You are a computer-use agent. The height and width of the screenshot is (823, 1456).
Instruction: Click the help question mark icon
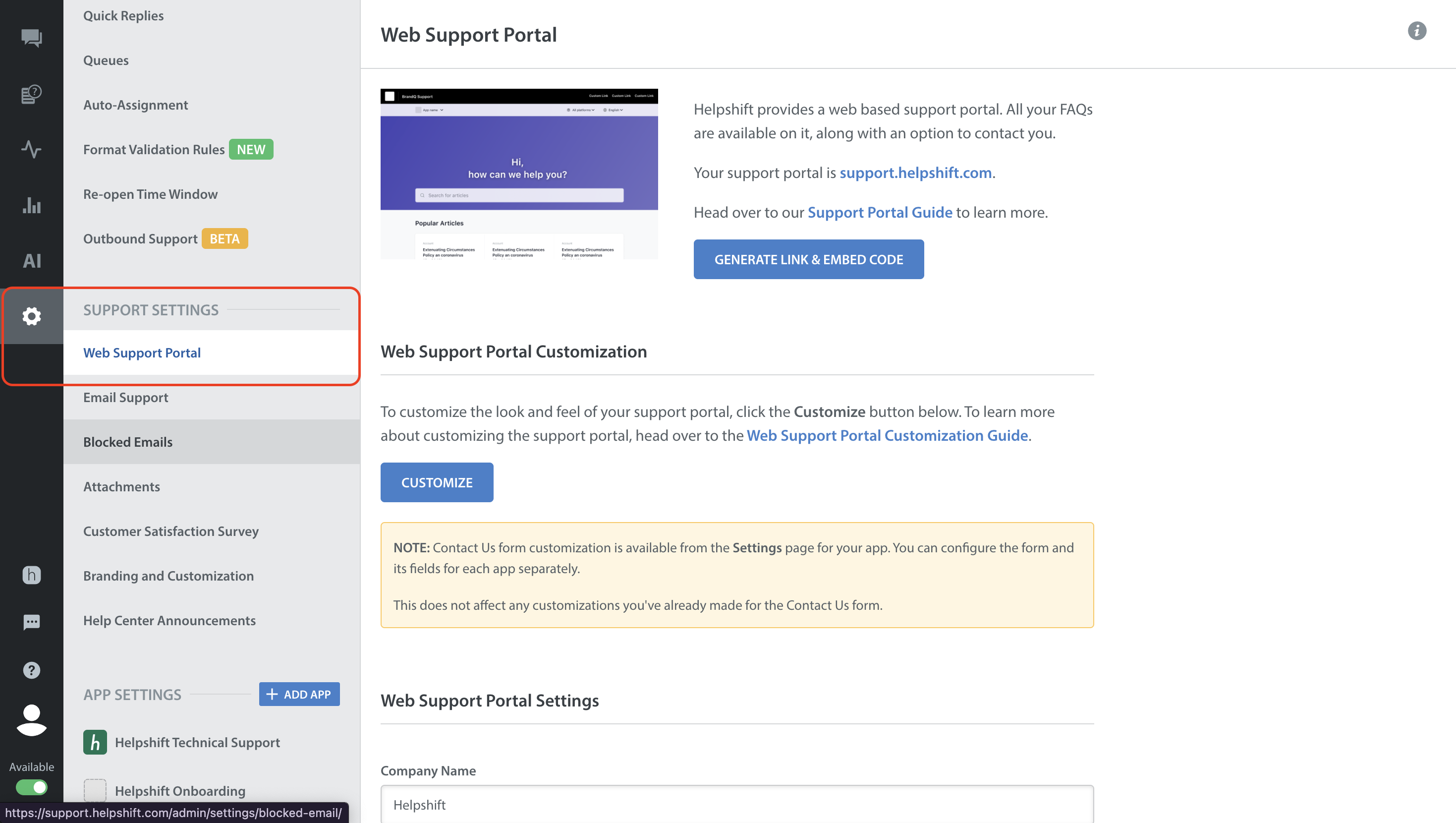pyautogui.click(x=32, y=670)
